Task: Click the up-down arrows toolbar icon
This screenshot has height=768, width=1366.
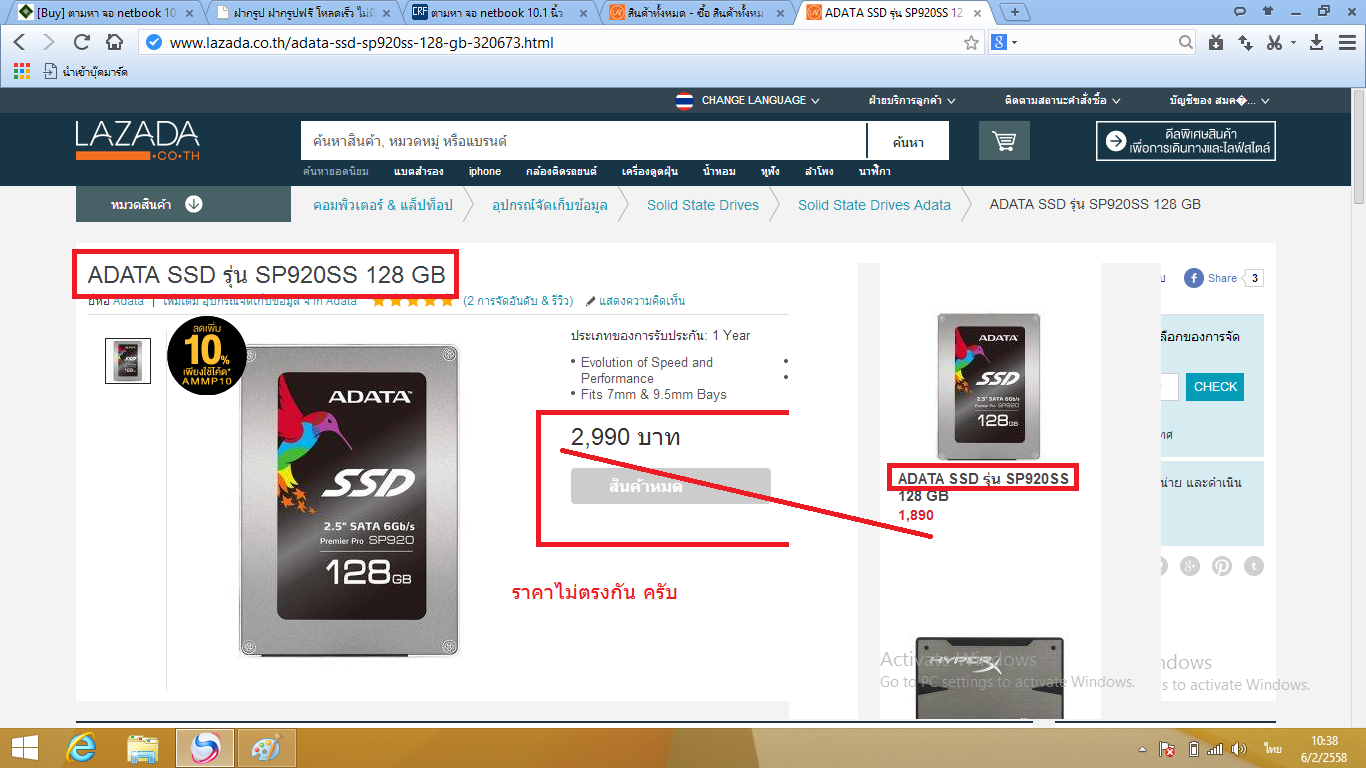Action: [1245, 42]
